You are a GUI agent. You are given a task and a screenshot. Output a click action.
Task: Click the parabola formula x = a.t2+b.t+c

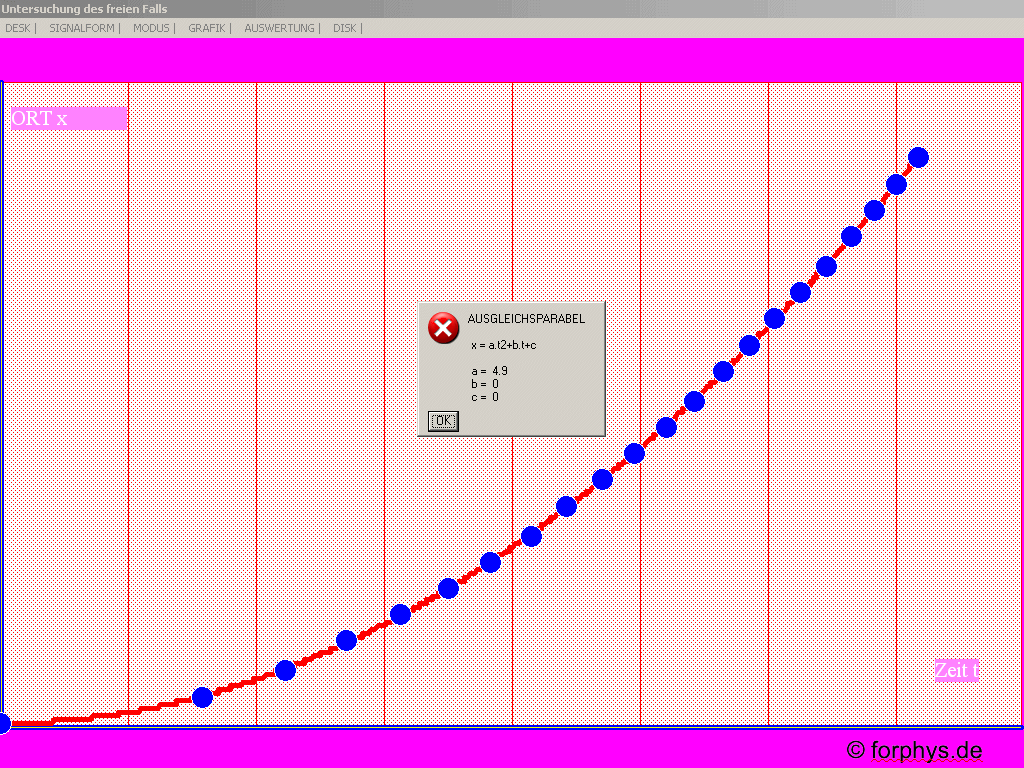tap(503, 345)
